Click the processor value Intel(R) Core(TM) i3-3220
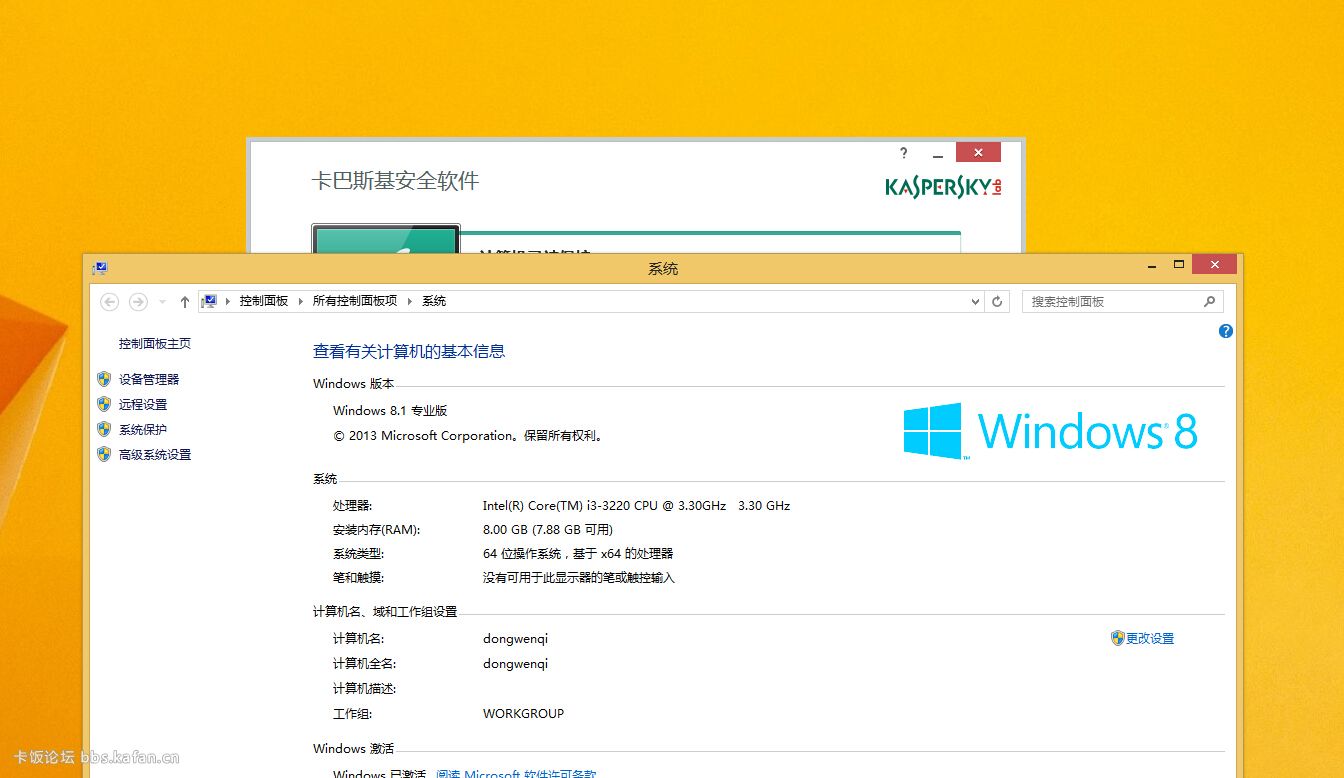The width and height of the screenshot is (1344, 778). coord(636,506)
